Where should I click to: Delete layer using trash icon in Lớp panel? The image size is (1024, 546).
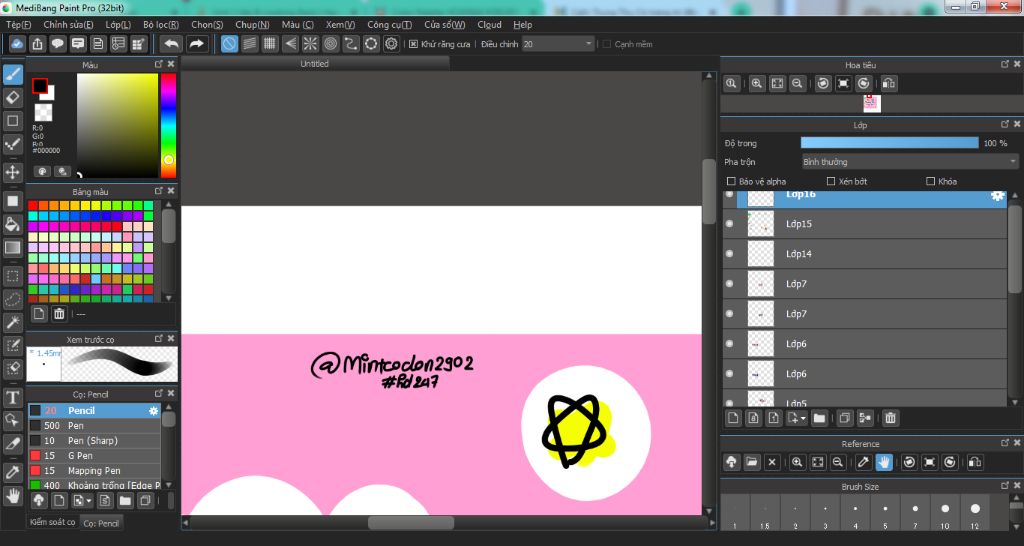pos(890,418)
